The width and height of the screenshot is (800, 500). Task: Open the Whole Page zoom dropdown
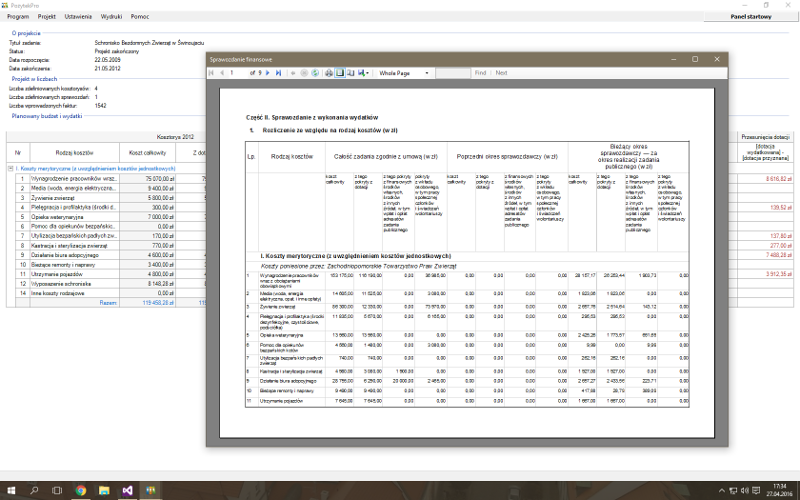404,73
